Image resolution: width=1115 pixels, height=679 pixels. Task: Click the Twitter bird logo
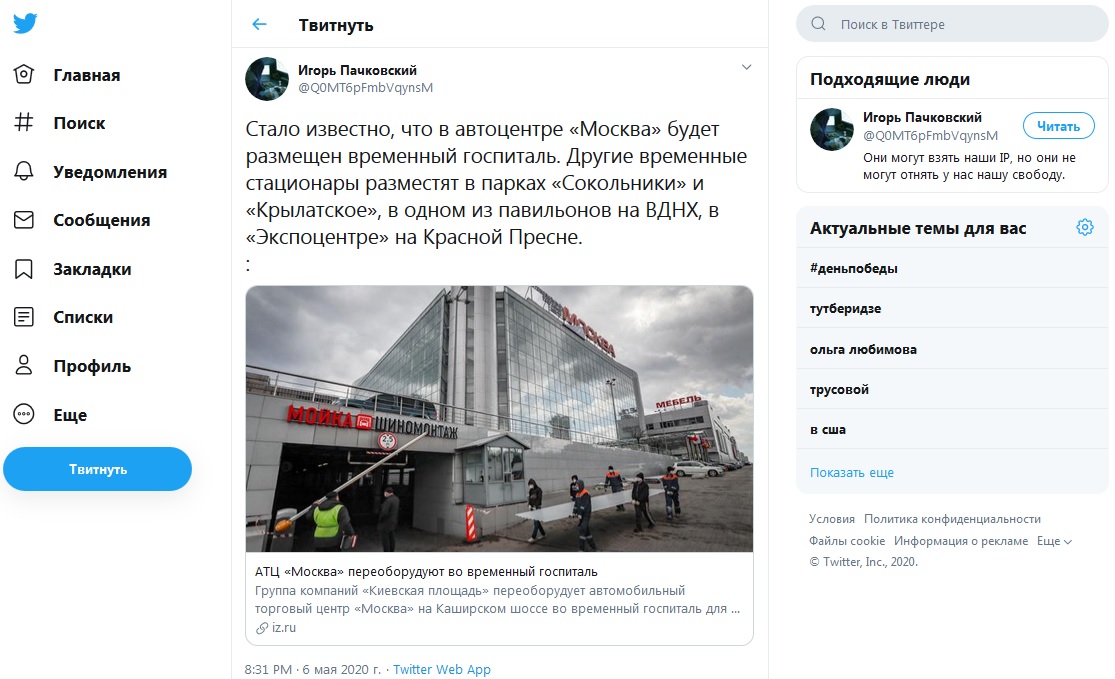25,23
